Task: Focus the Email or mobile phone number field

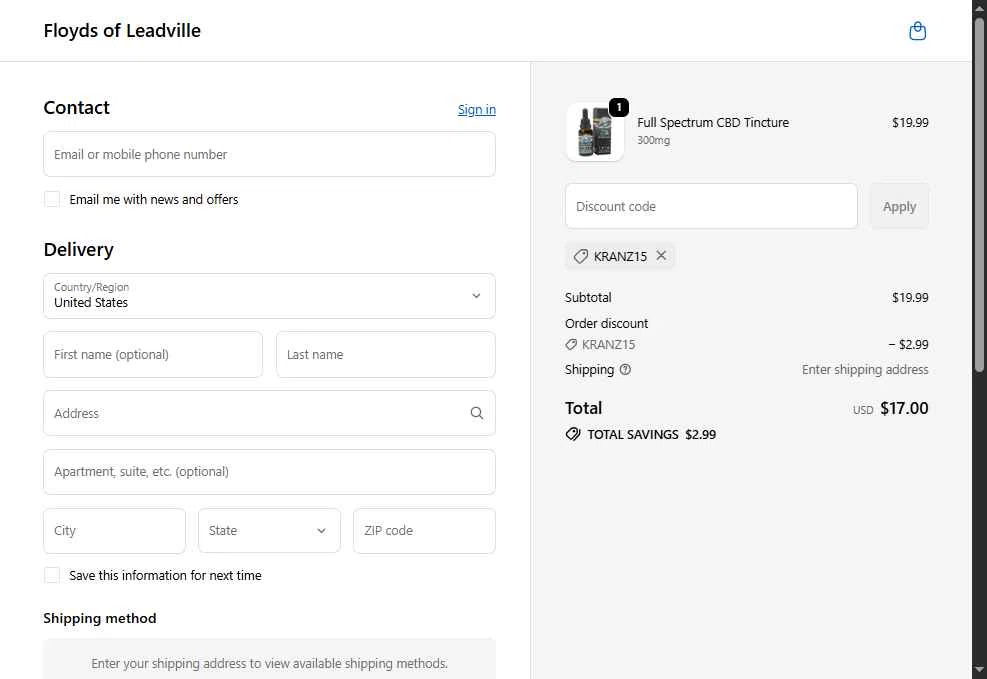Action: pos(269,154)
